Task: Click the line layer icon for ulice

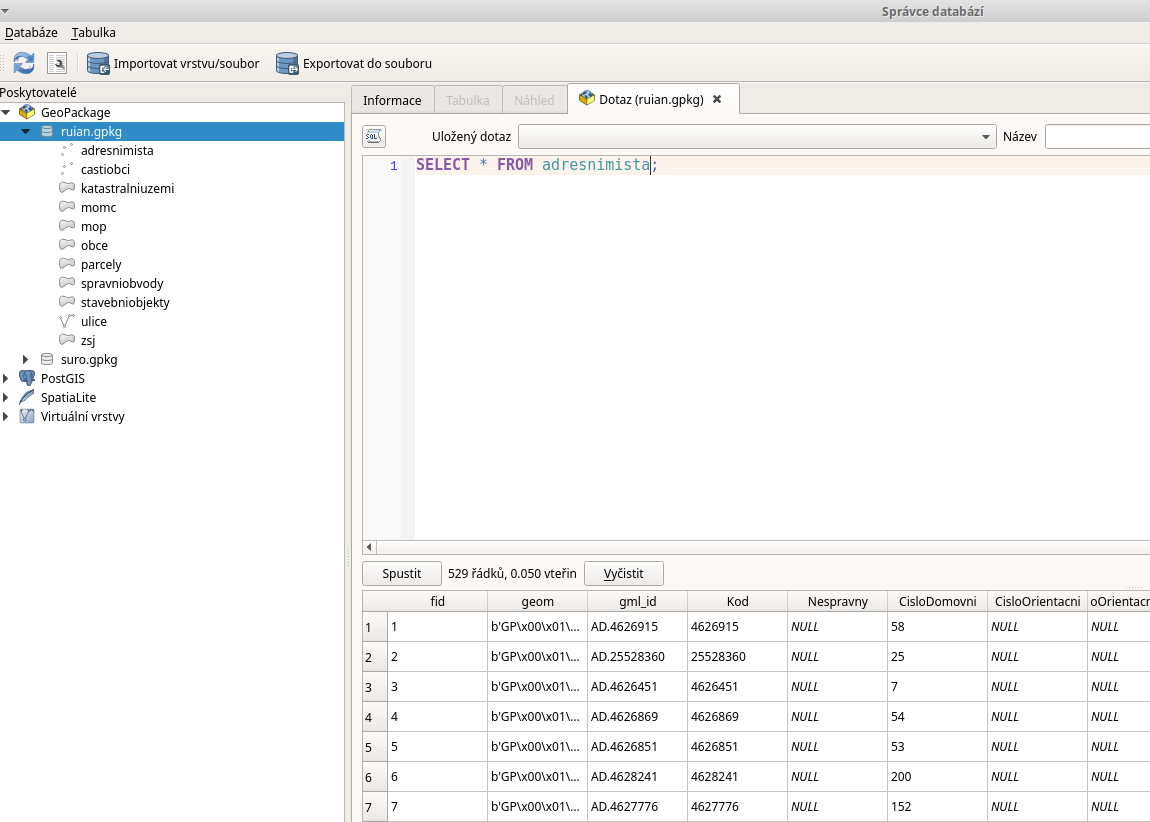Action: [x=67, y=321]
